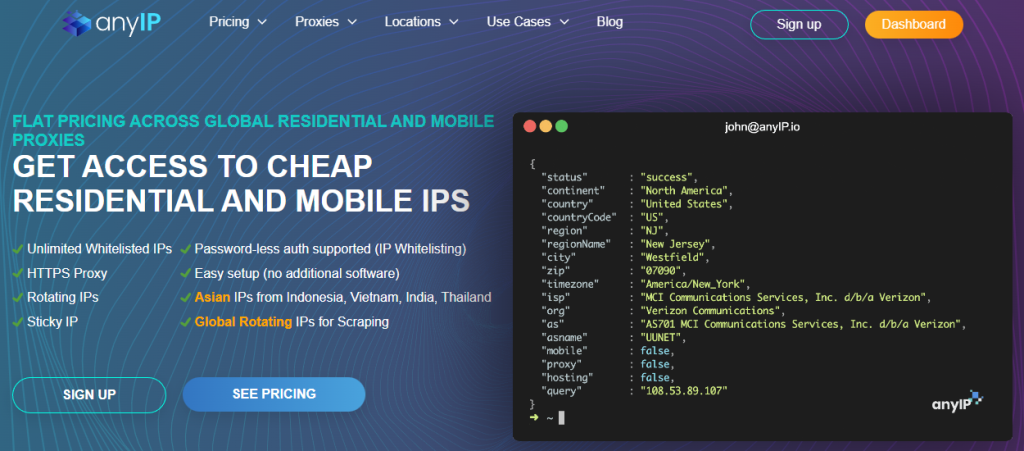Click the outlined SIGN UP hero button
This screenshot has width=1024, height=451.
click(x=89, y=394)
